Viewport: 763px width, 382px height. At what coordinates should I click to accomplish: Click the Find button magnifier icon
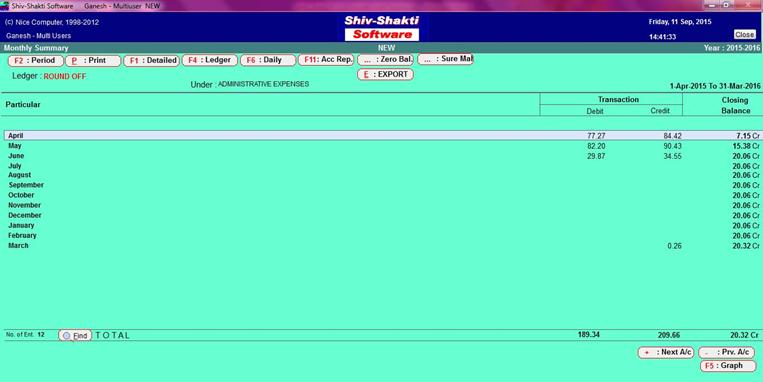click(x=67, y=335)
